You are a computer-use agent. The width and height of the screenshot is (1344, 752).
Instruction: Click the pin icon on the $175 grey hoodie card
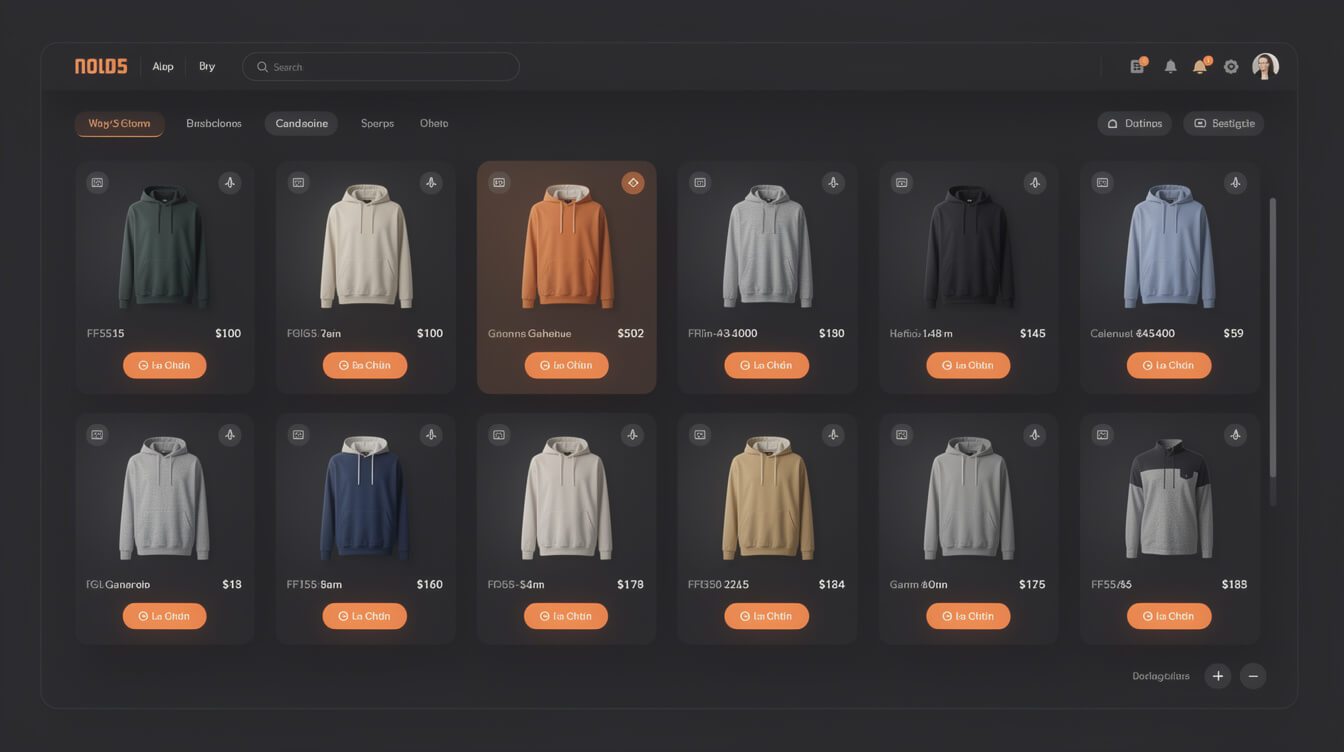1035,434
